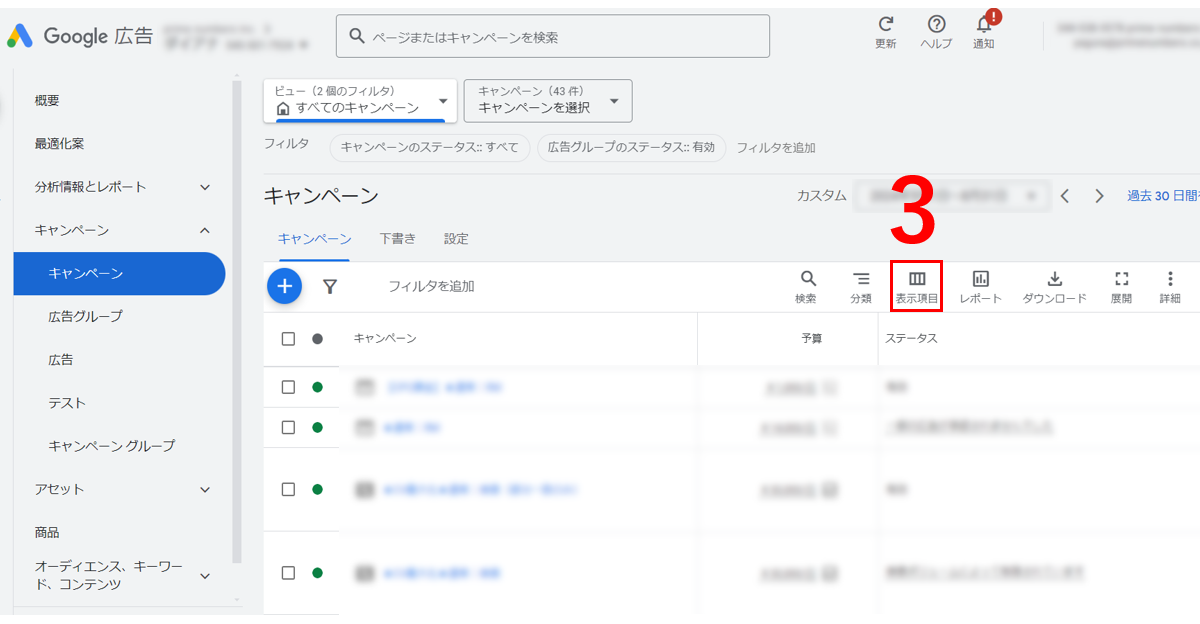Open ビュー すべてのキャンペーン dropdown
Viewport: 1200px width, 624px height.
360,100
